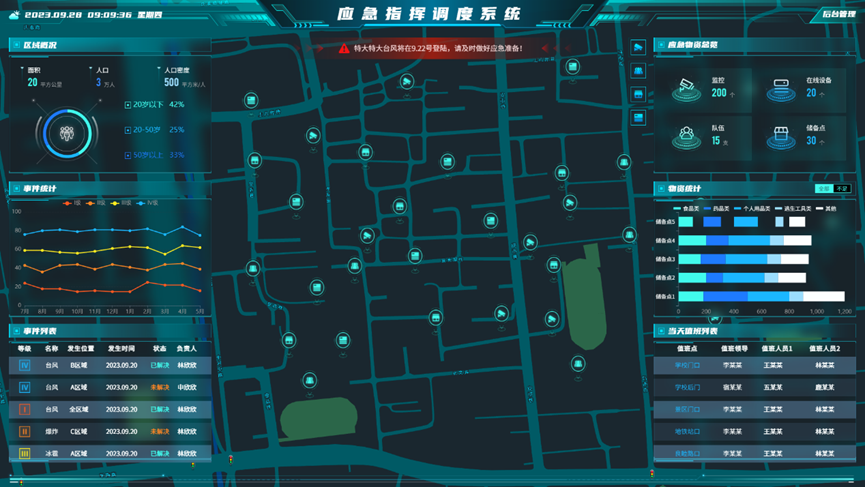
Task: Click level III badge of 冰雹 row
Action: (x=24, y=453)
